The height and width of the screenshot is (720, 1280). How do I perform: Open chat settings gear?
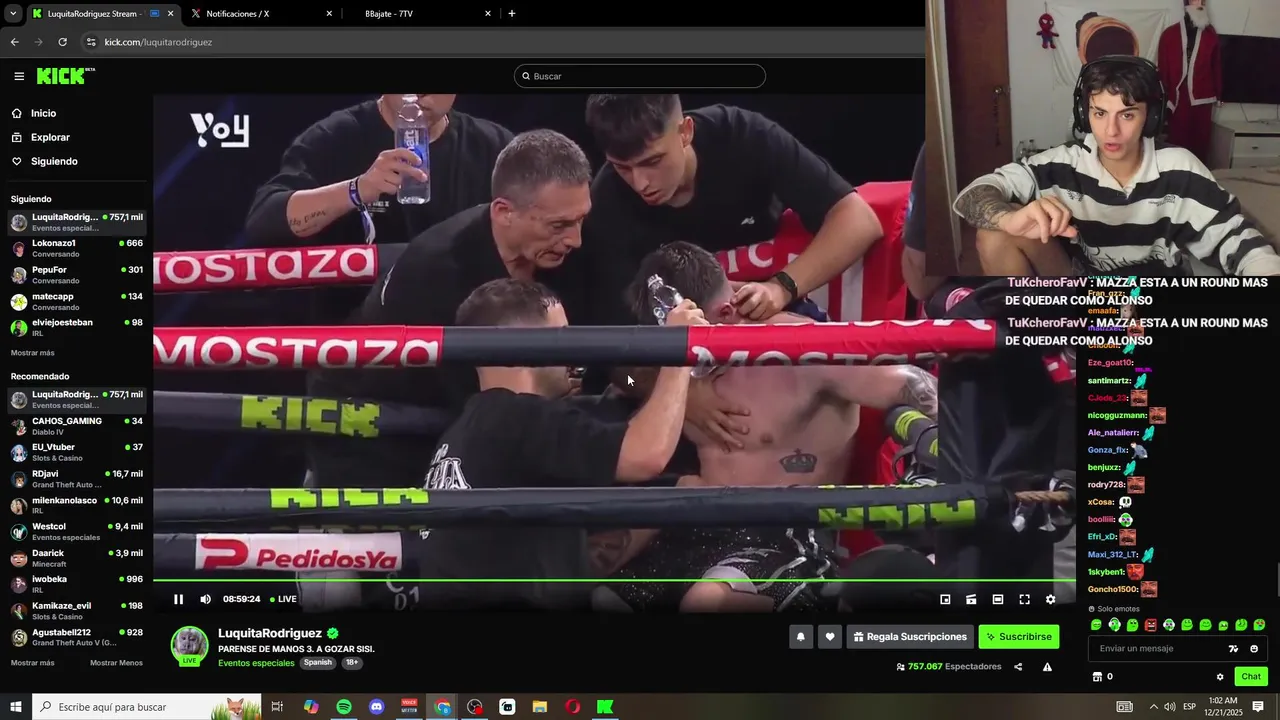click(x=1220, y=677)
